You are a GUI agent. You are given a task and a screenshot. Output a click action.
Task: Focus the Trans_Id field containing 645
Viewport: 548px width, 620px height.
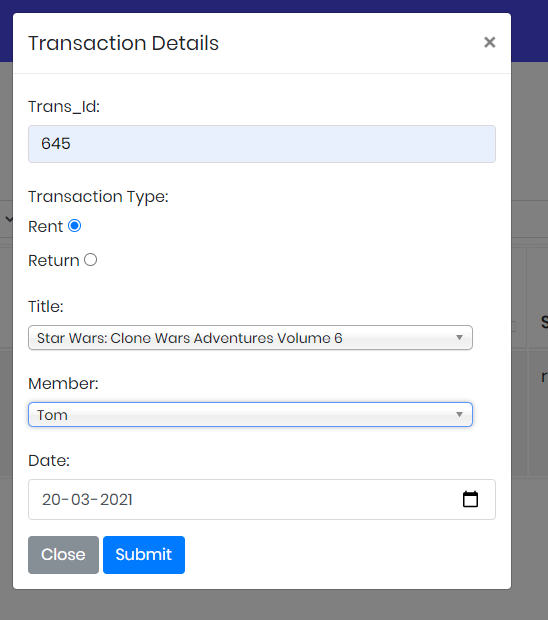[262, 144]
